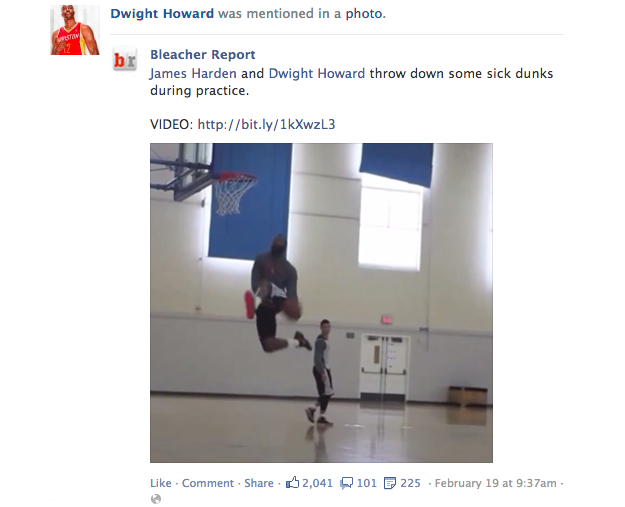This screenshot has width=625, height=507.
Task: Open Bleacher Report logo avatar
Action: tap(125, 60)
